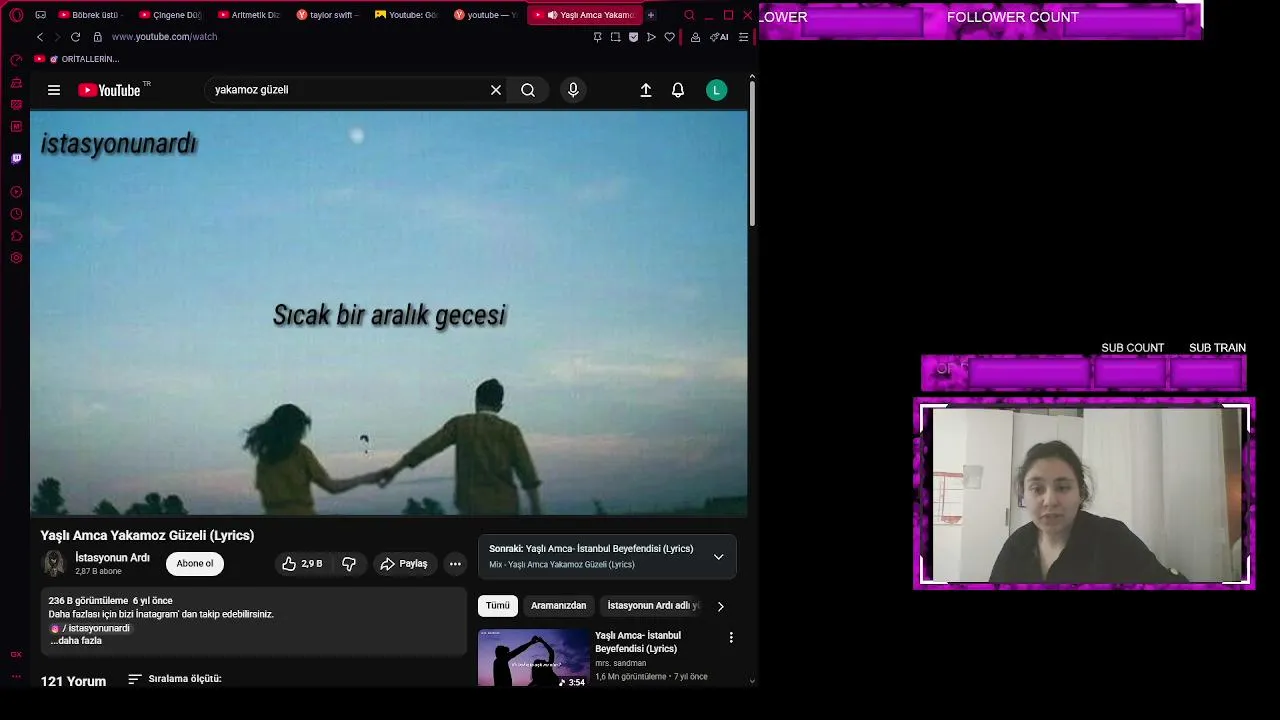This screenshot has width=1280, height=720.
Task: Switch to the taylor swift tab
Action: click(328, 15)
